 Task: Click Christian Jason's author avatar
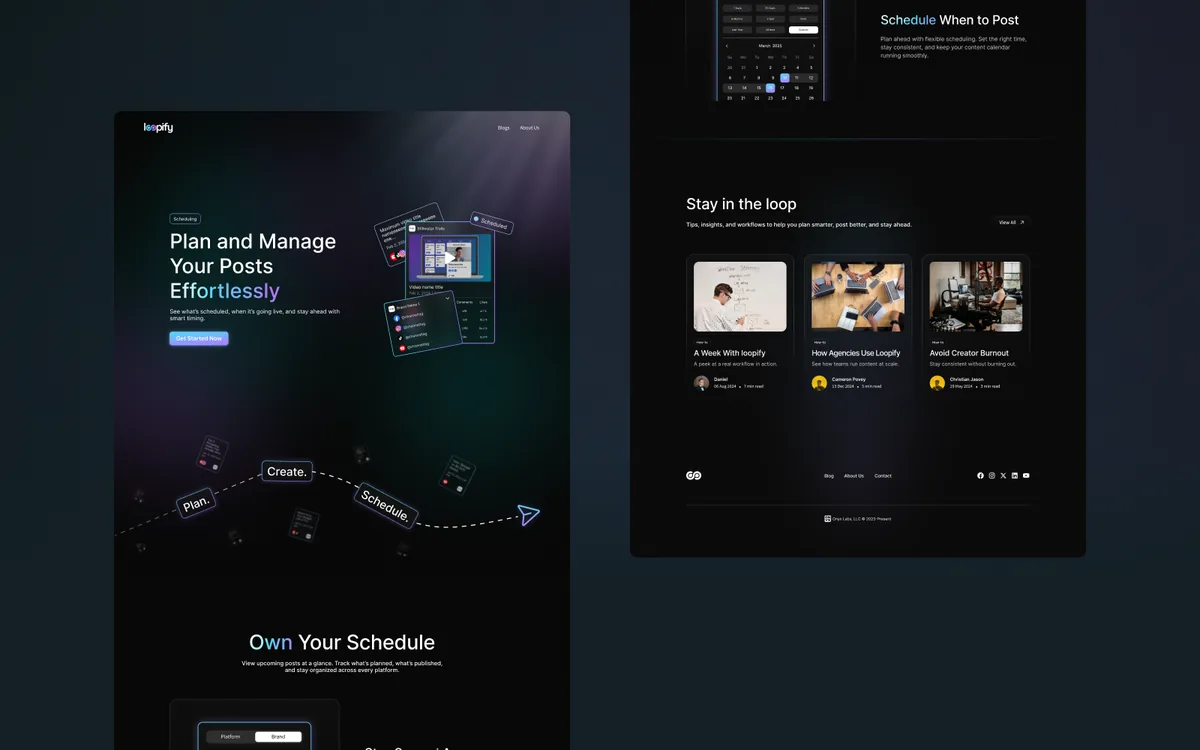[937, 383]
